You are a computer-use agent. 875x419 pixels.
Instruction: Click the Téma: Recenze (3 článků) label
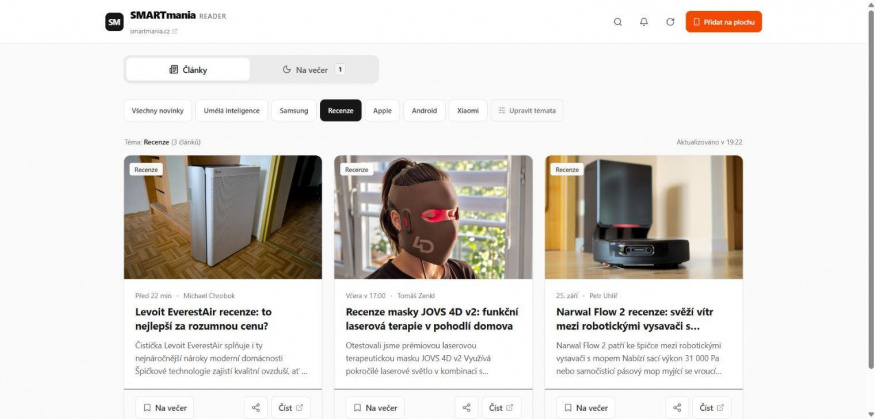pyautogui.click(x=162, y=142)
